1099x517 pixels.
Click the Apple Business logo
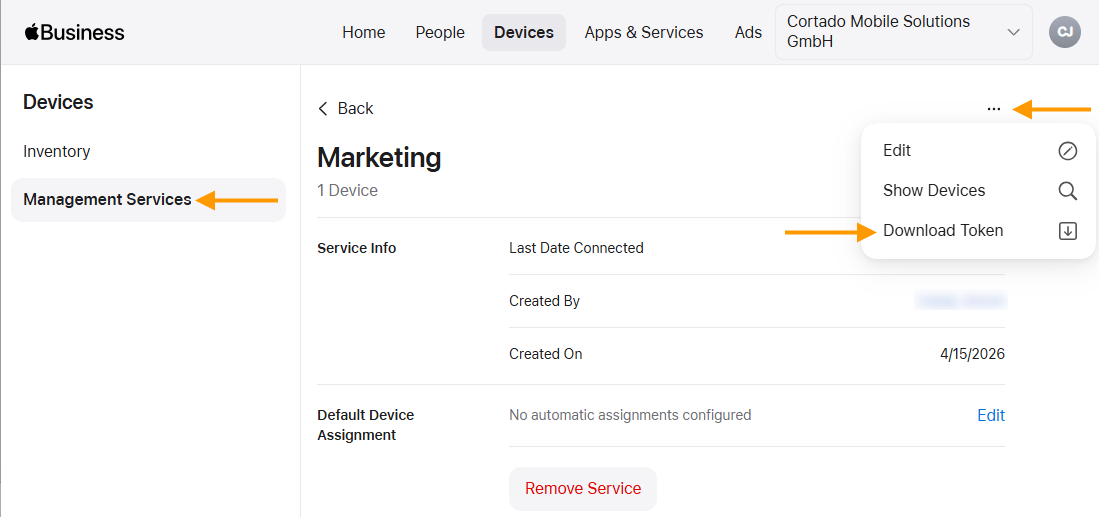point(74,32)
